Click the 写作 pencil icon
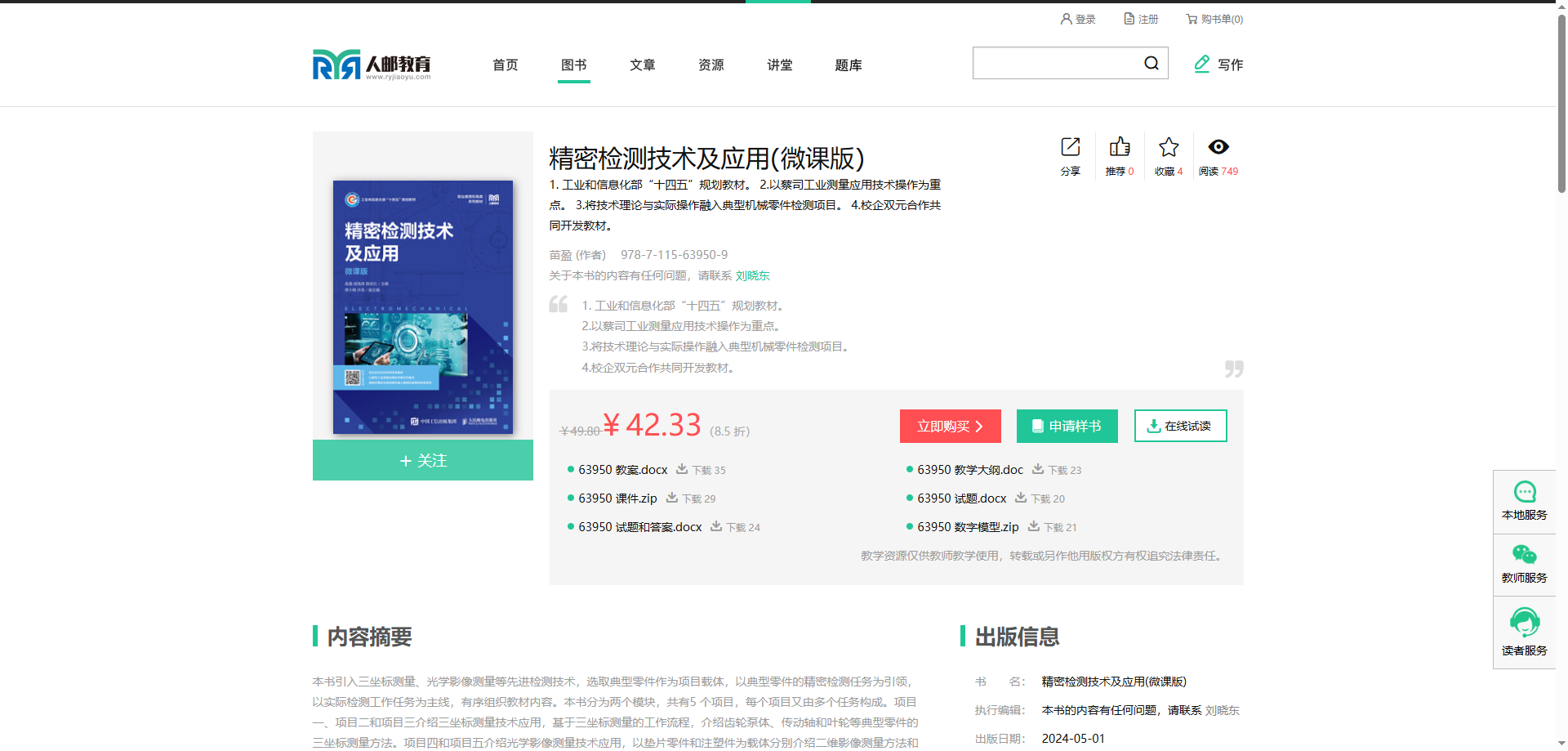The width and height of the screenshot is (1568, 751). 1202,64
